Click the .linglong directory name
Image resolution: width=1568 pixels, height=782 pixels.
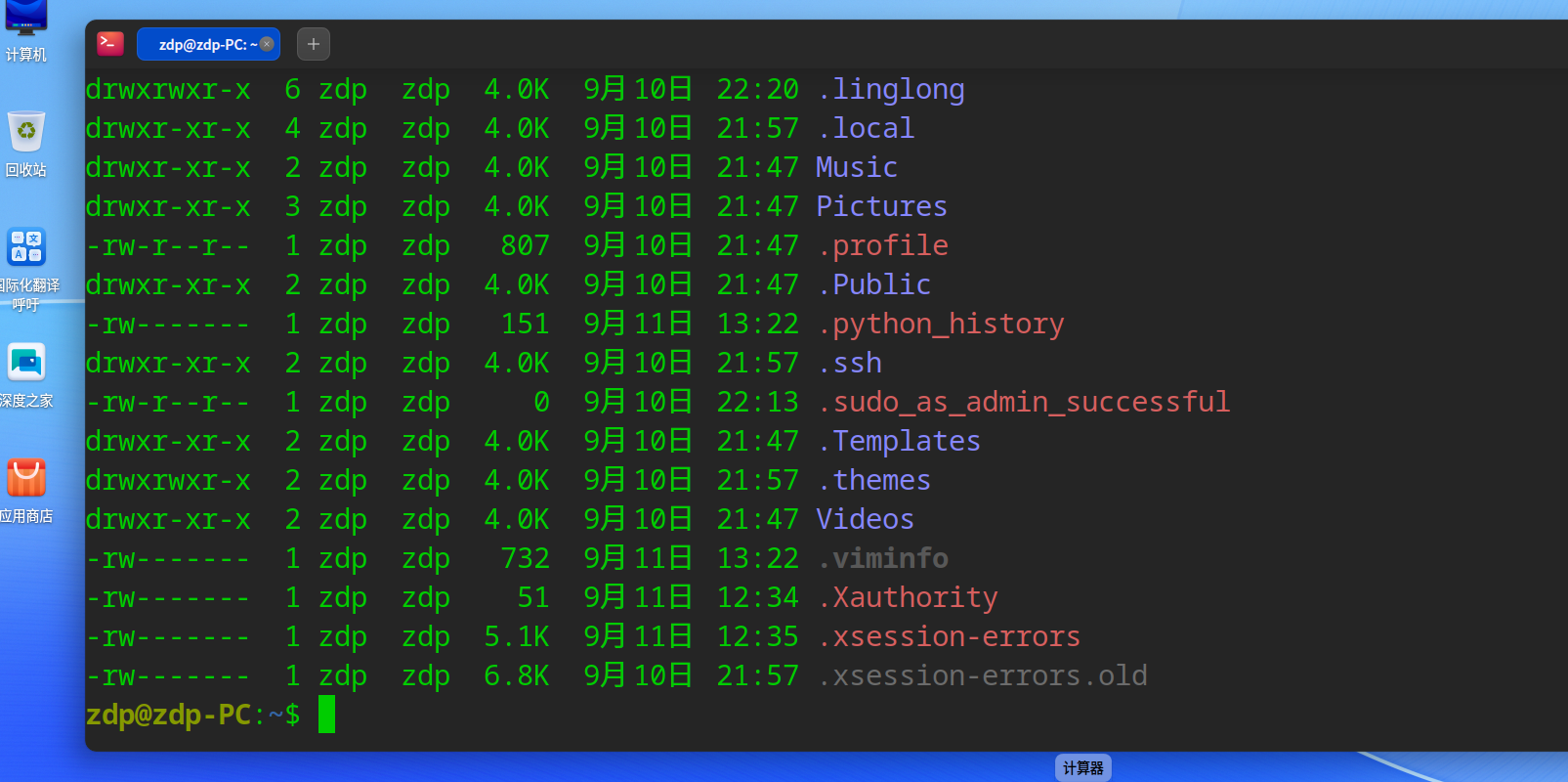coord(891,90)
